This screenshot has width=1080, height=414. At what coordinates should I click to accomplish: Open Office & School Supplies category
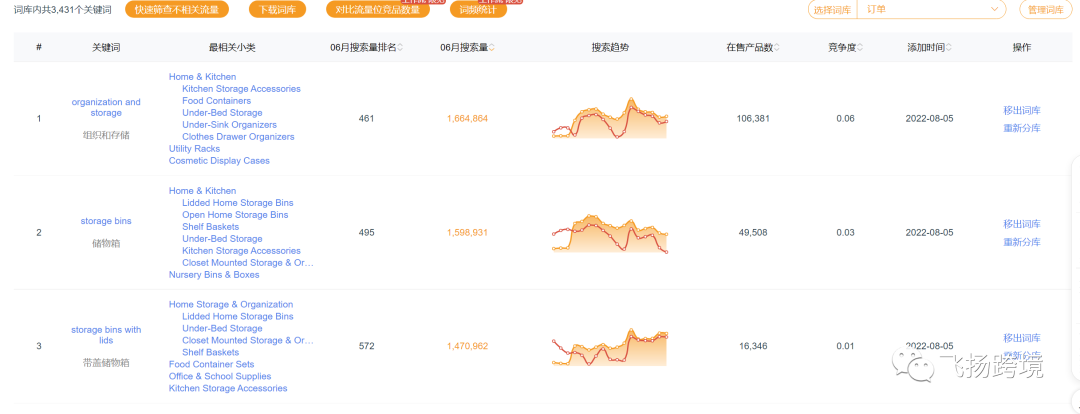click(222, 377)
